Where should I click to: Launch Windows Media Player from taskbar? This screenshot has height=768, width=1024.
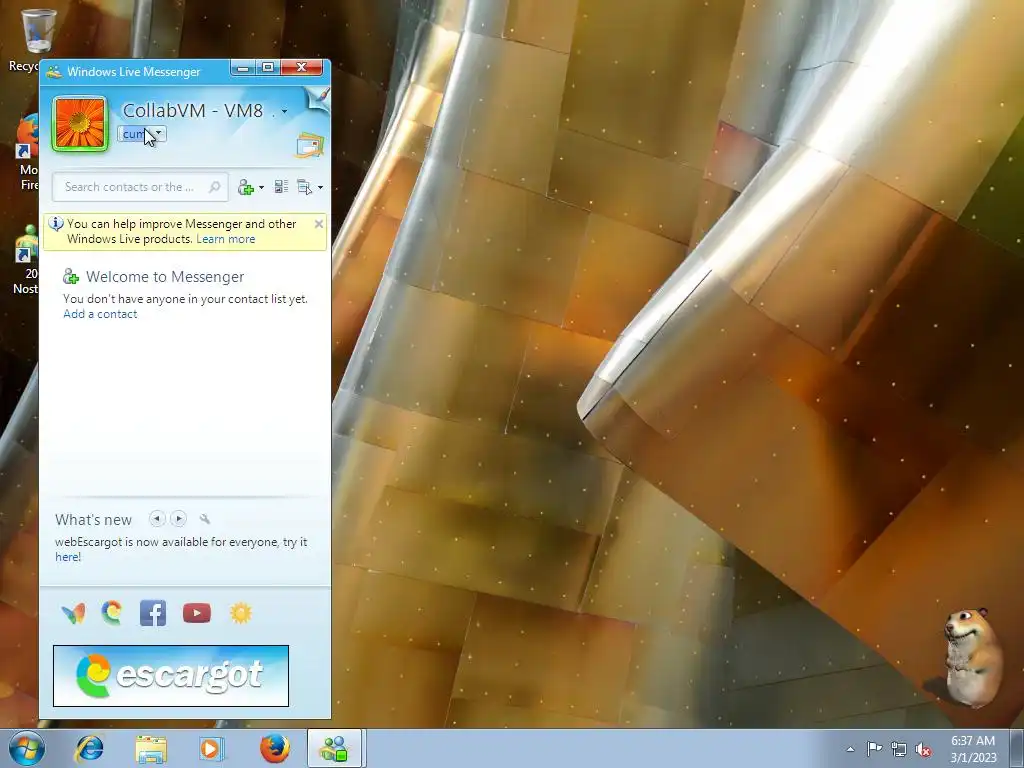211,748
